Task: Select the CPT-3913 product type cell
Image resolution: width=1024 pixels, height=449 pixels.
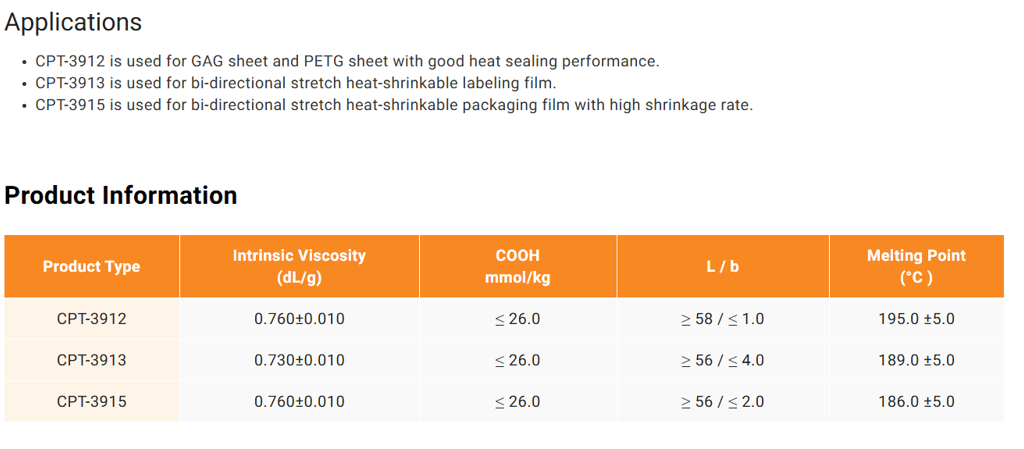Action: (x=91, y=360)
